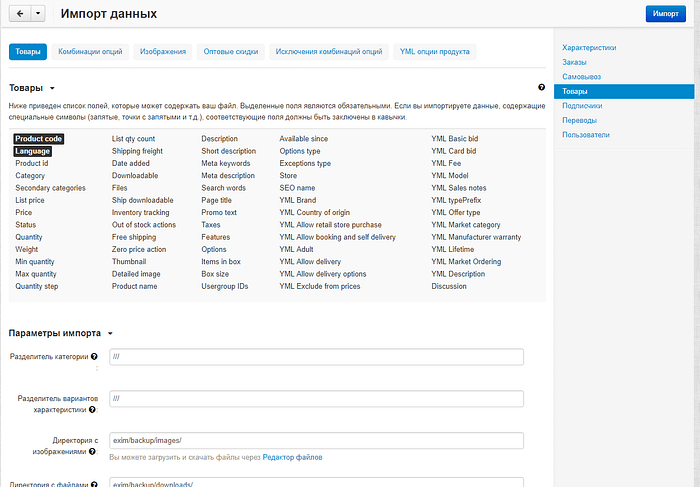Image resolution: width=700 pixels, height=487 pixels.
Task: Click the back arrow button
Action: point(20,14)
